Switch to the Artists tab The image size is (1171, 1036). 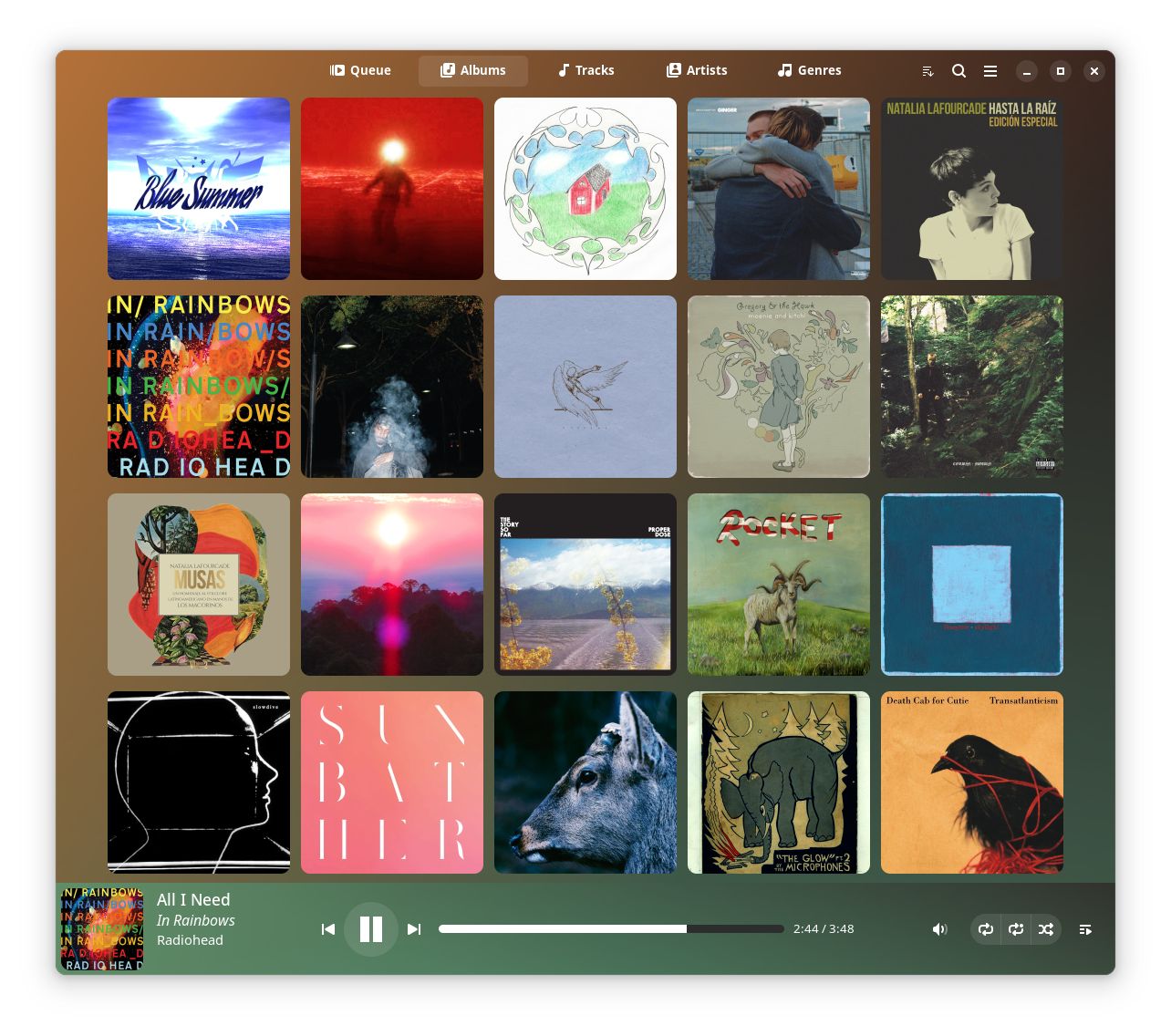click(697, 70)
